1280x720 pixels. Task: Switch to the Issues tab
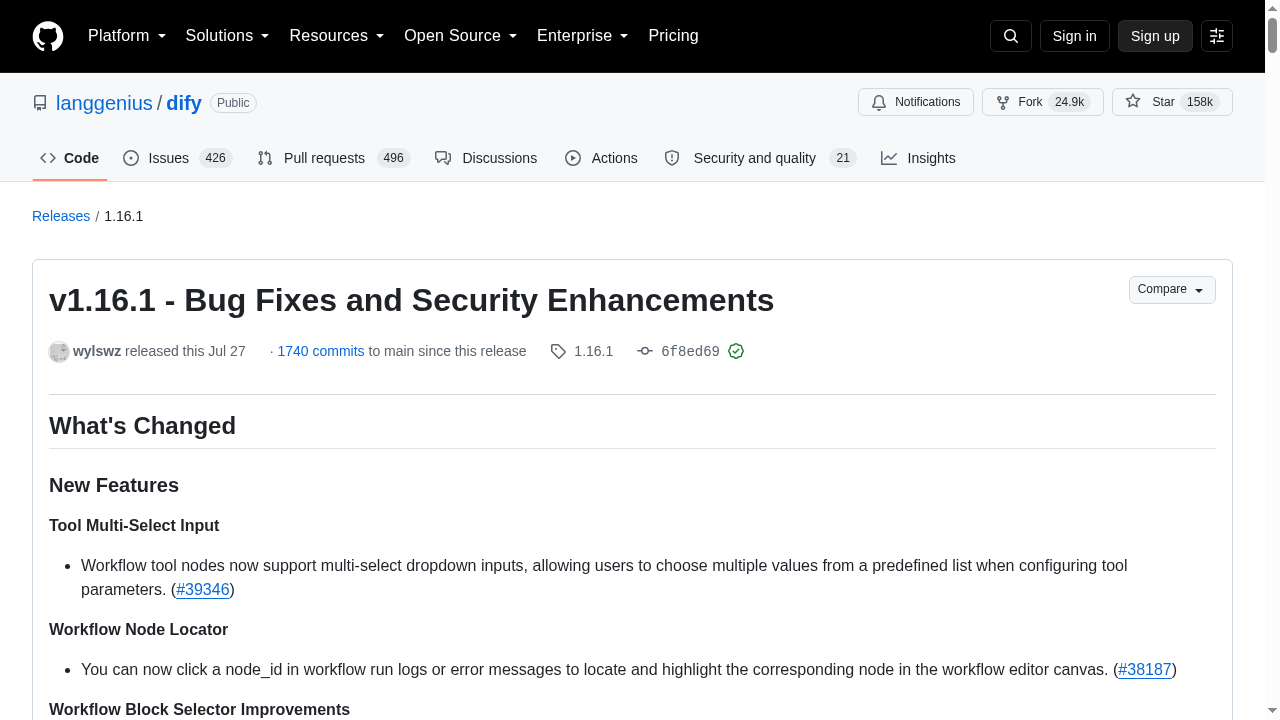[x=177, y=158]
